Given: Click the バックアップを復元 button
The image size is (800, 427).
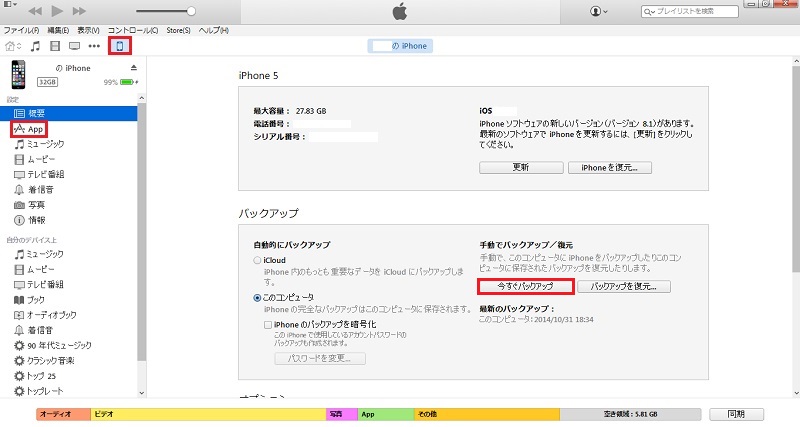Looking at the screenshot, I should coord(624,287).
